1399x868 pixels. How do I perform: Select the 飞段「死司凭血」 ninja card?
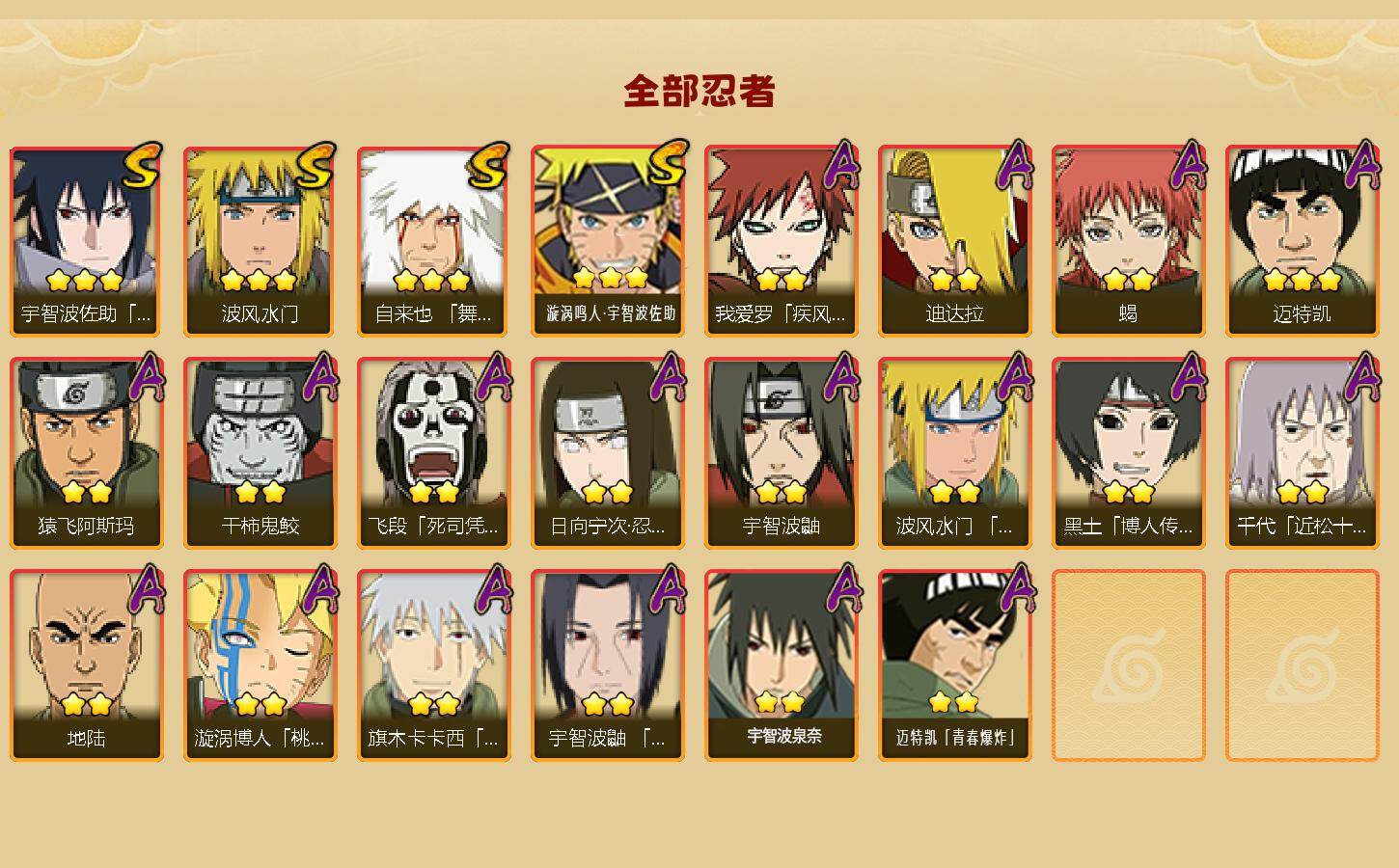point(433,453)
